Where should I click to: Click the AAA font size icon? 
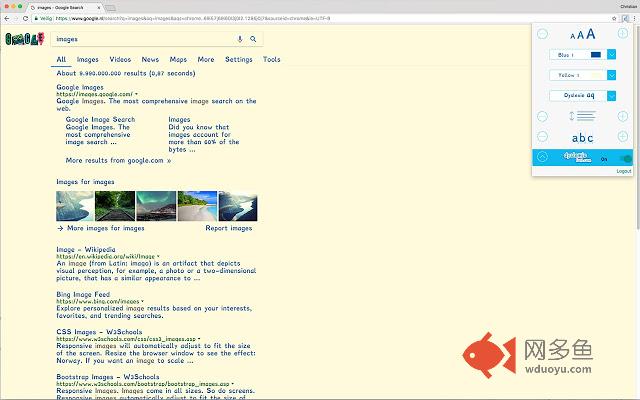coord(582,34)
